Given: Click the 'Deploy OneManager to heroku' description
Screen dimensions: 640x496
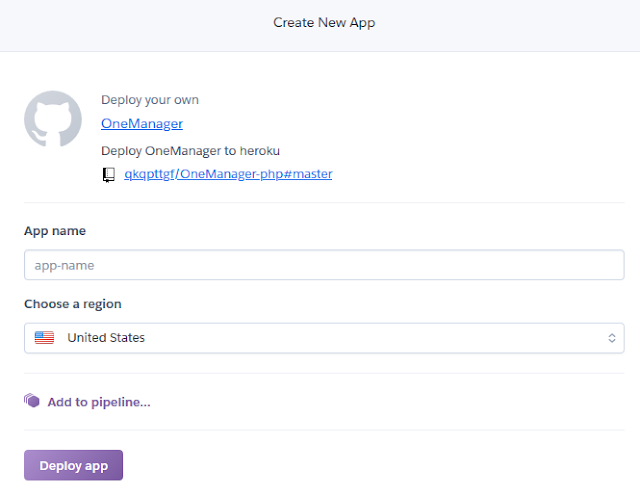Looking at the screenshot, I should click(x=190, y=151).
